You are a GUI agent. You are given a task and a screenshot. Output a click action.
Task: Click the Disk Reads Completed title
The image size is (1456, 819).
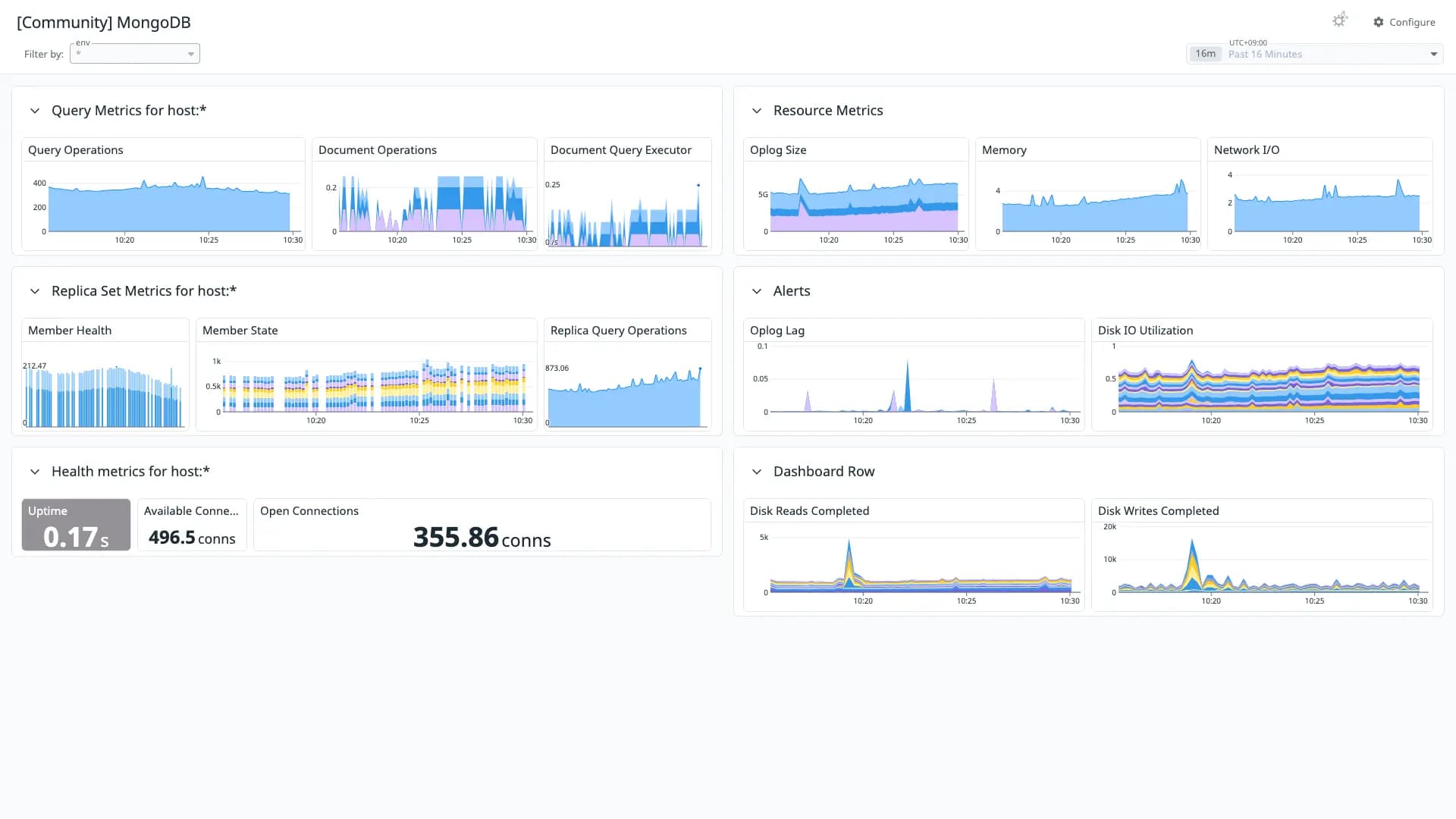tap(810, 511)
